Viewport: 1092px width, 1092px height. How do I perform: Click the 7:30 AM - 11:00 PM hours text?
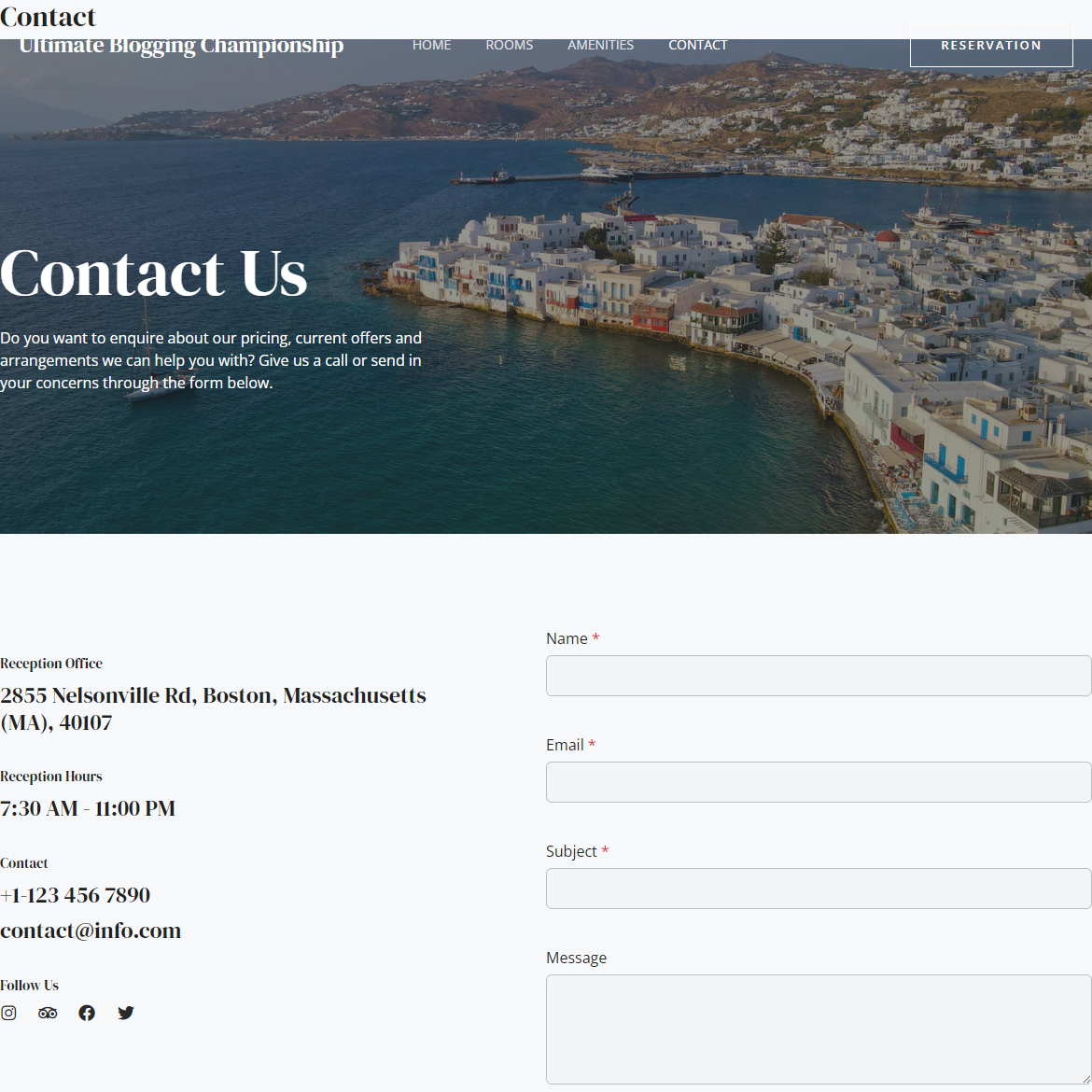(88, 808)
